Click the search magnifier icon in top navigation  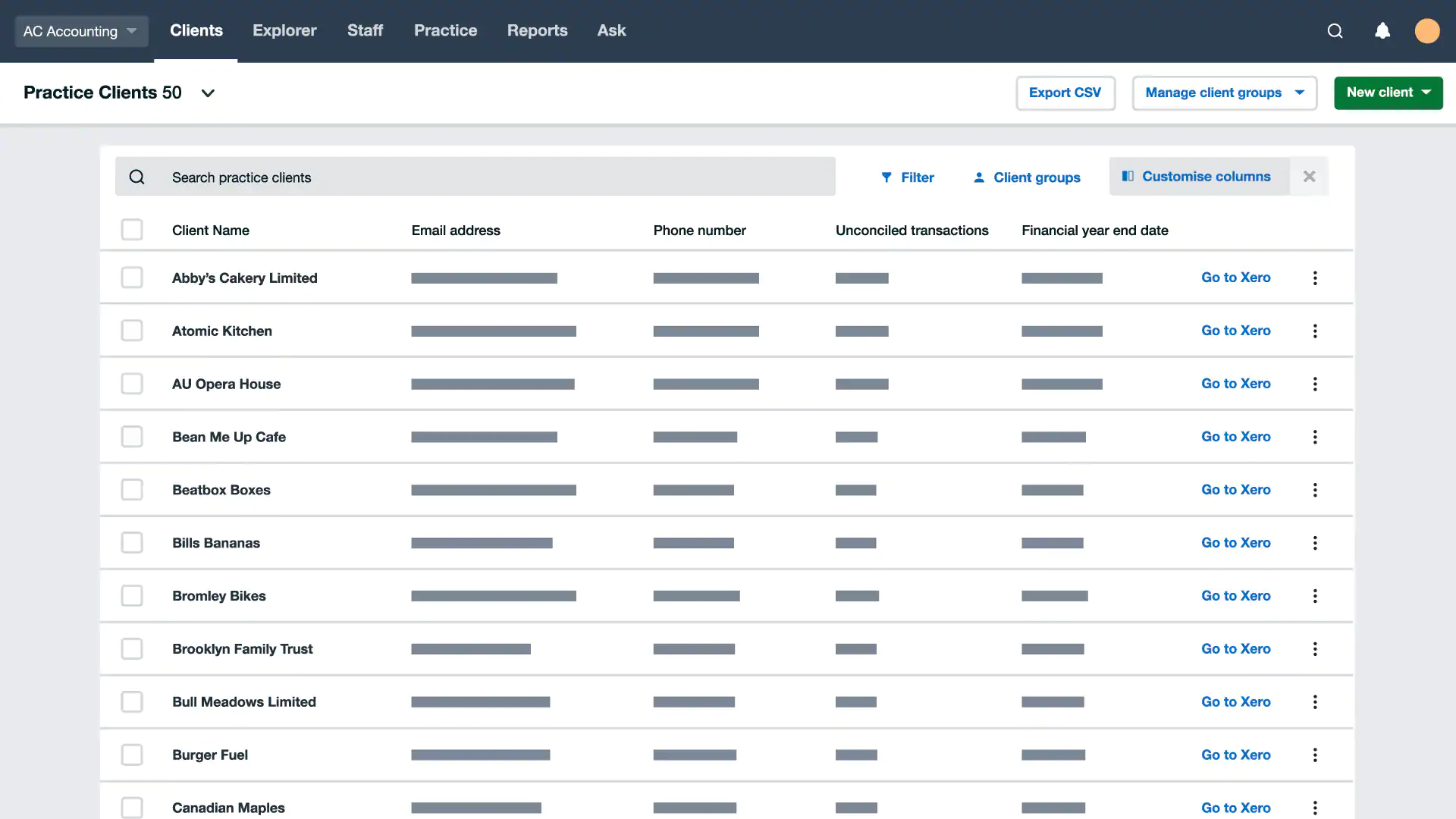(1335, 31)
